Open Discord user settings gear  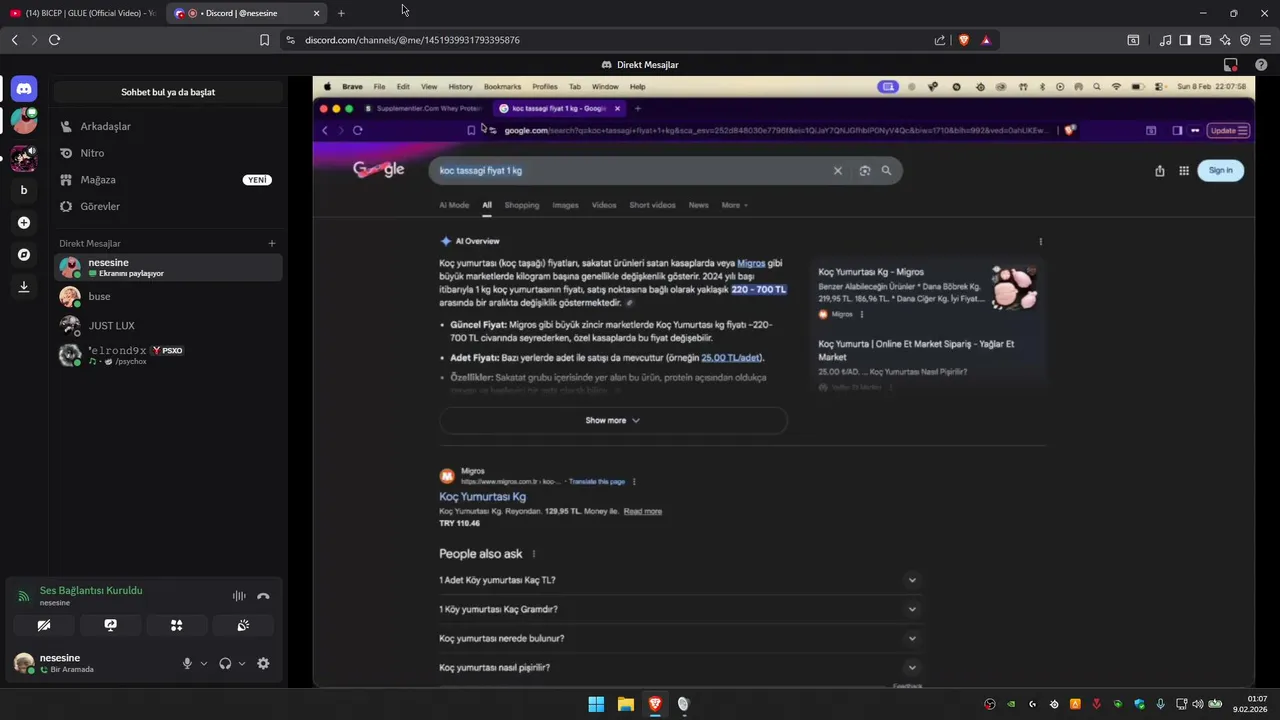[x=263, y=663]
